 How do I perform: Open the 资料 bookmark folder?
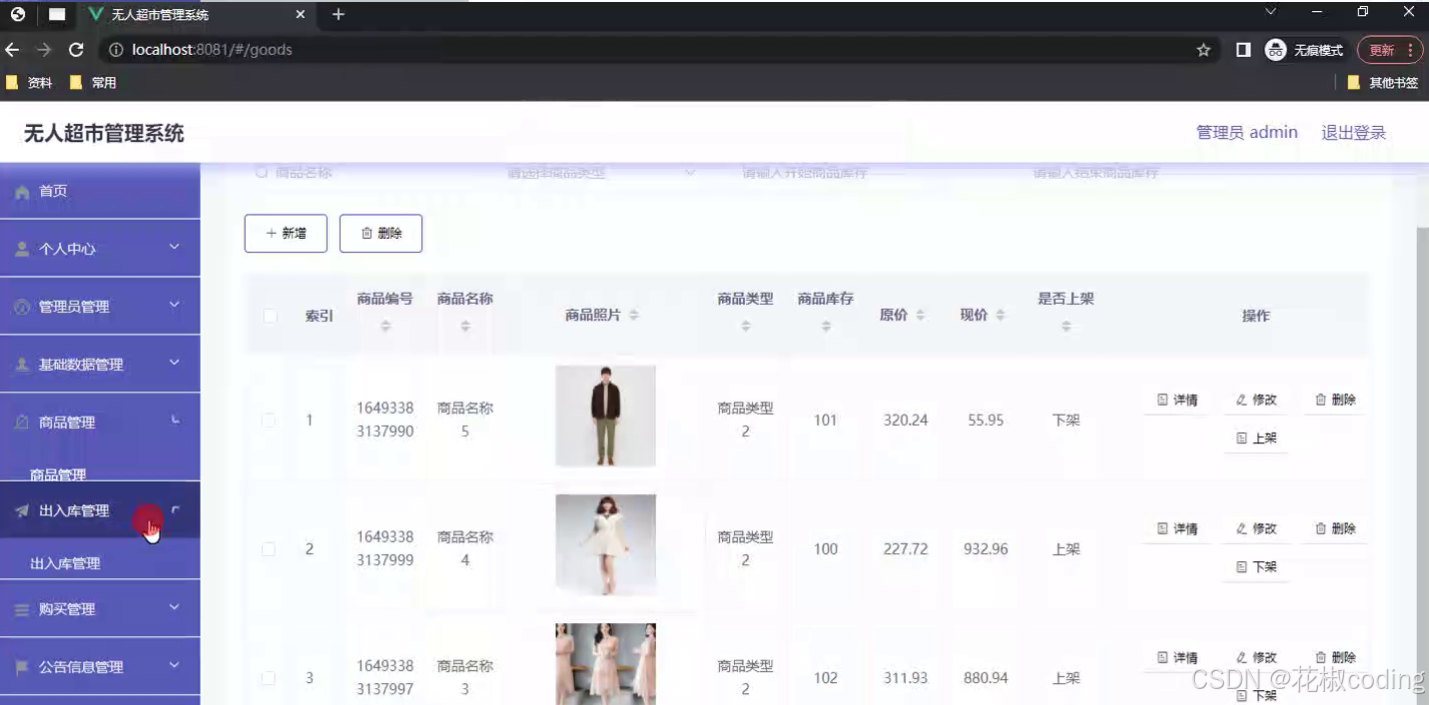[x=29, y=83]
